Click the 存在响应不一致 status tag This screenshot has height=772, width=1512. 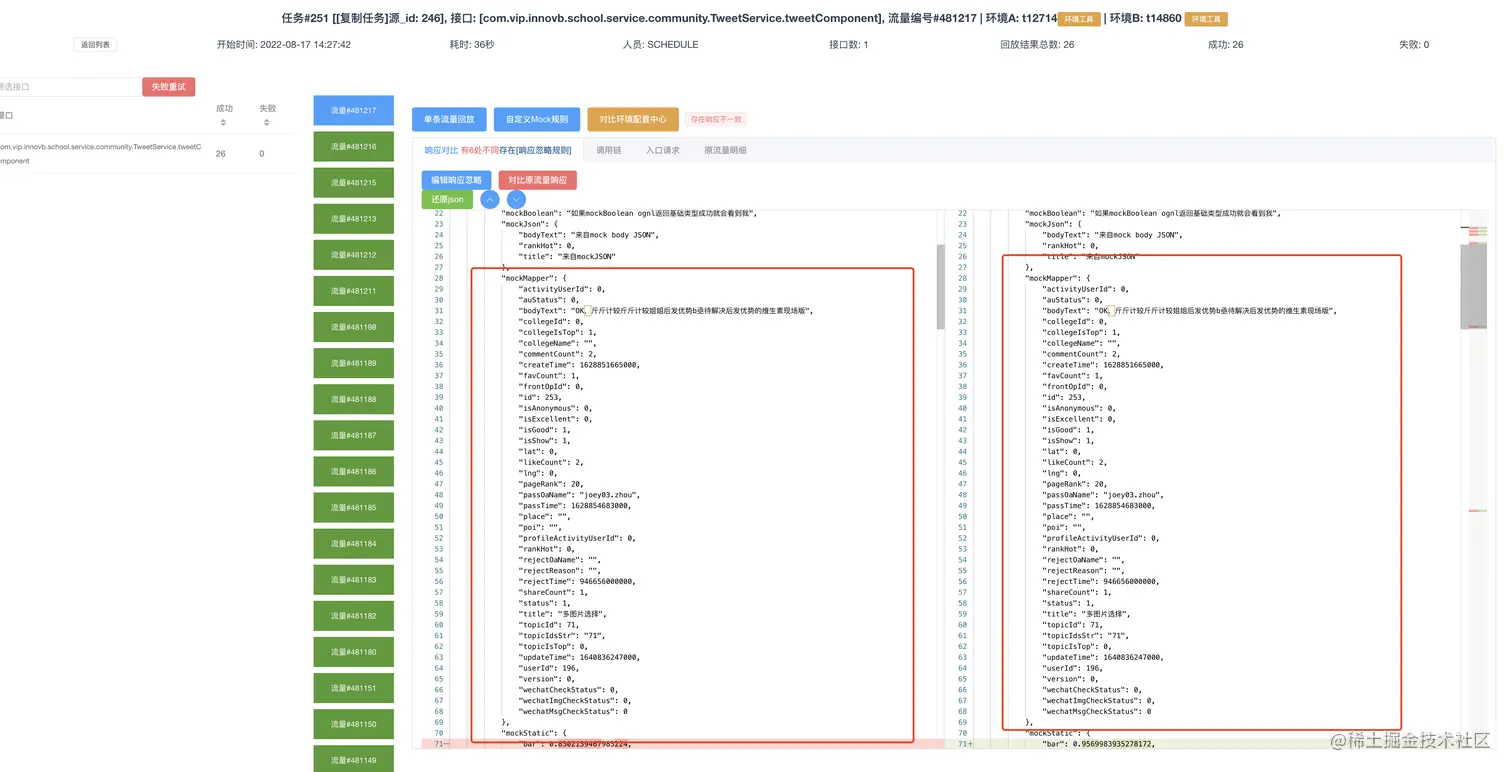718,120
